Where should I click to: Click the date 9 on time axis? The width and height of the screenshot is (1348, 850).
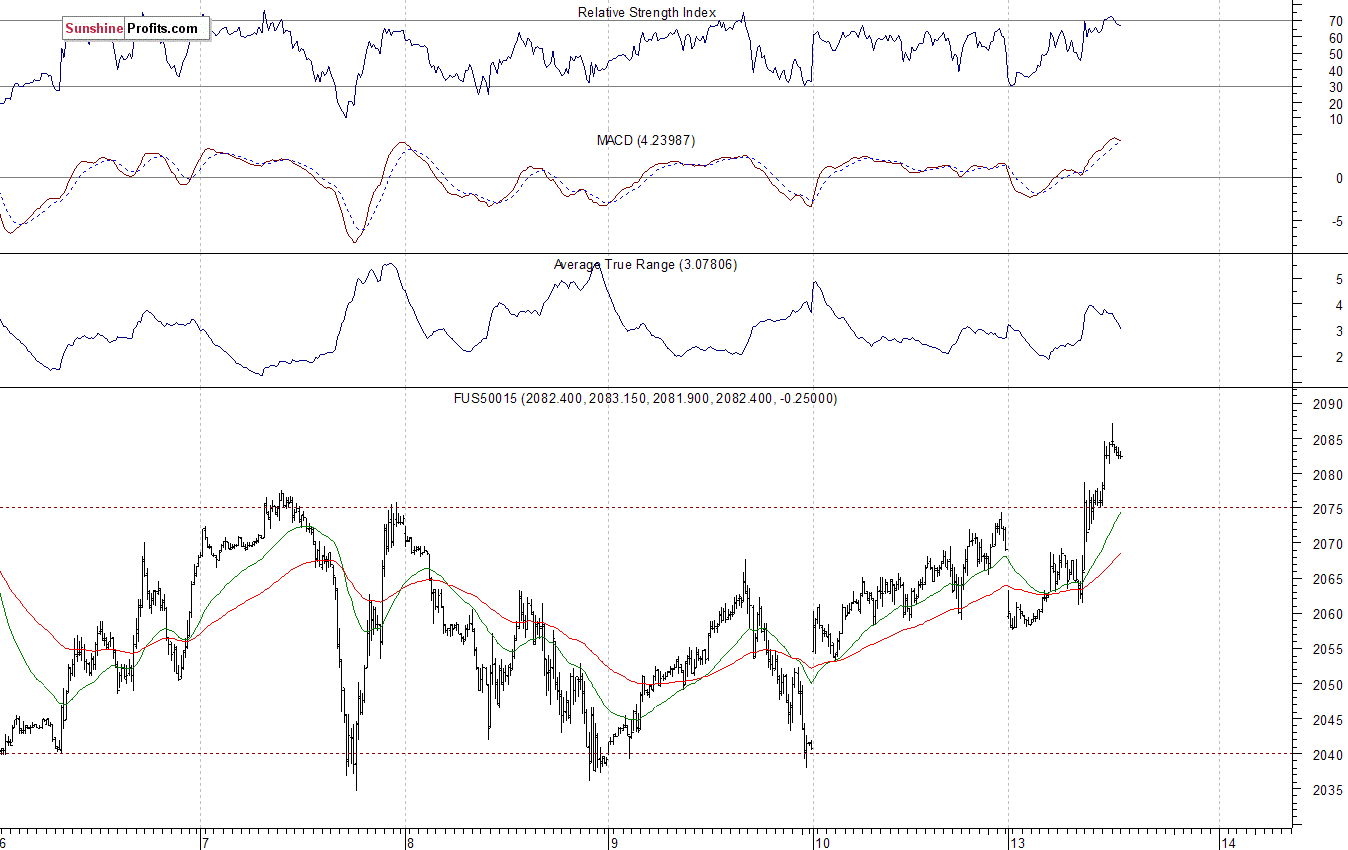tap(614, 843)
